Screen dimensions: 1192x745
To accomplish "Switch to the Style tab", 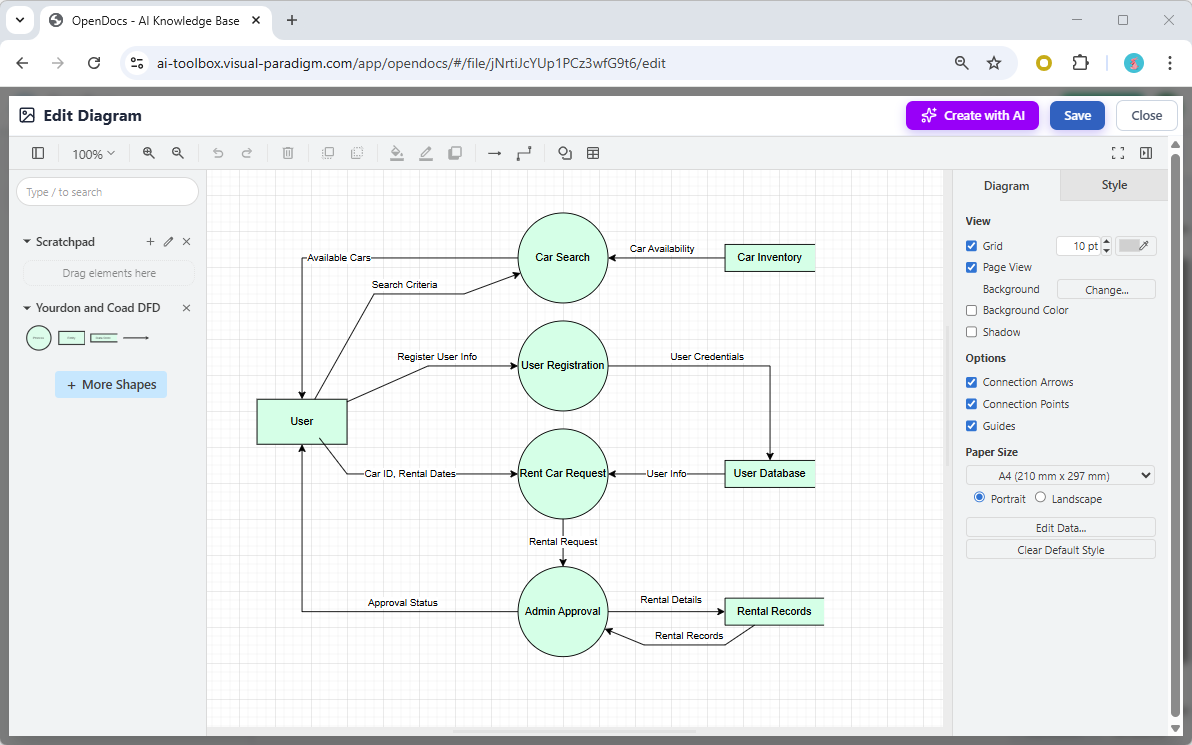I will (1113, 185).
